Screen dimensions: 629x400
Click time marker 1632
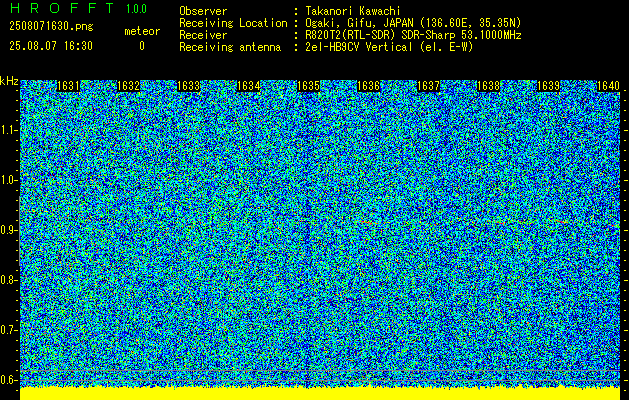point(128,86)
